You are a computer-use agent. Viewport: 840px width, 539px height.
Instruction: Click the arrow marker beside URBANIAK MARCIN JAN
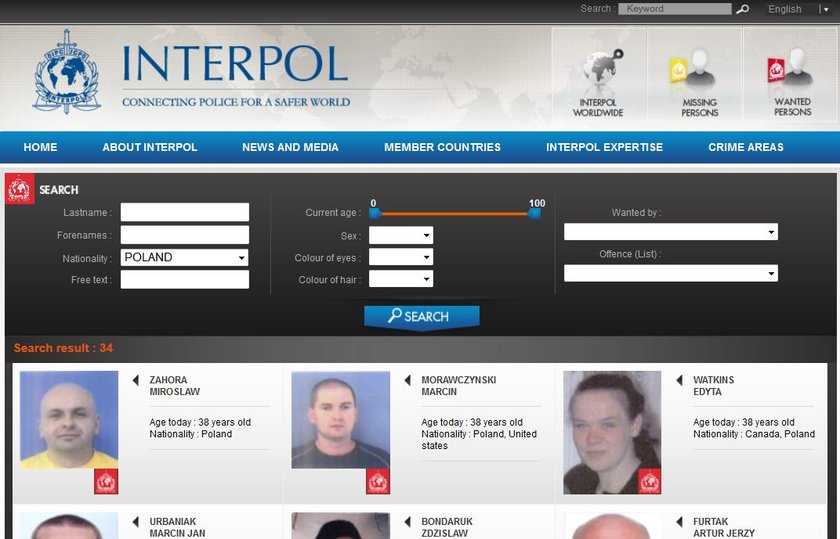pos(136,521)
